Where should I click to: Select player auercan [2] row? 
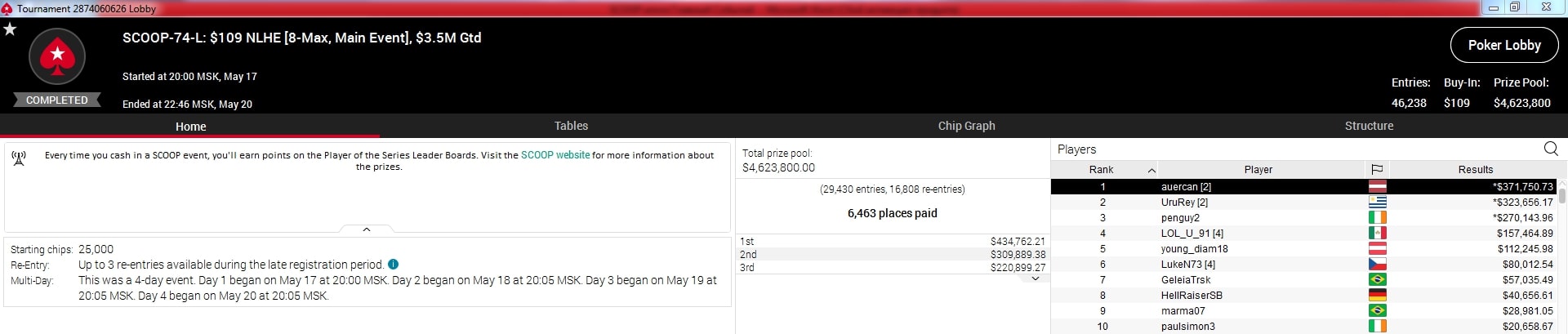(x=1304, y=187)
